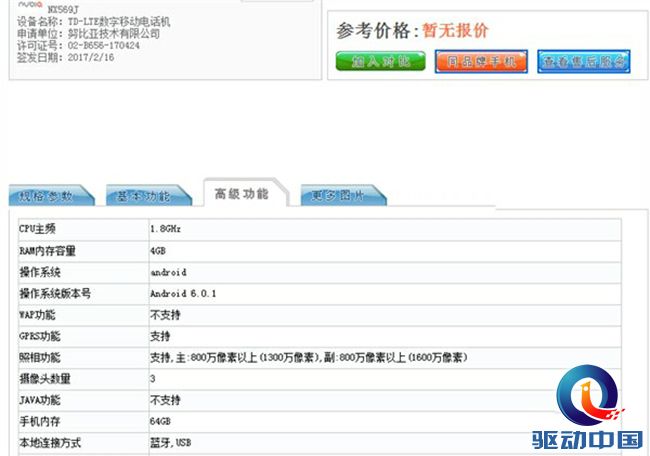Click the 设备名称 TD-LTE数字移动电话机 line
This screenshot has width=650, height=456.
point(94,22)
